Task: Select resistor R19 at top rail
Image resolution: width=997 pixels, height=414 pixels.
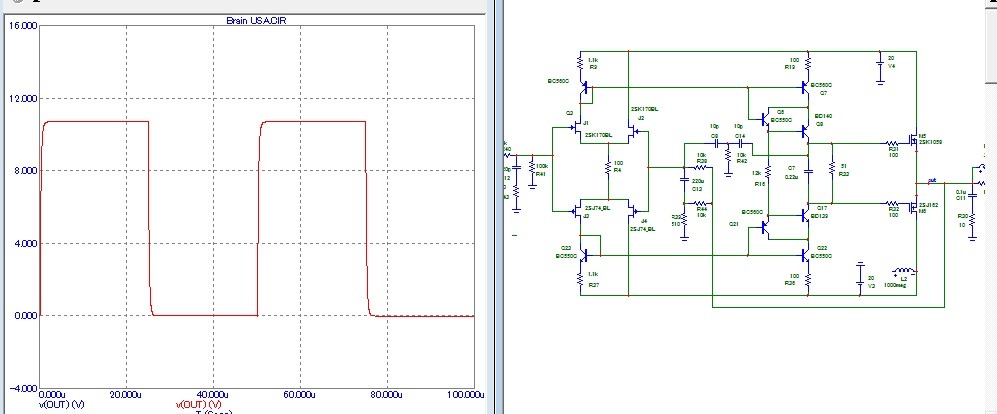Action: coord(808,62)
